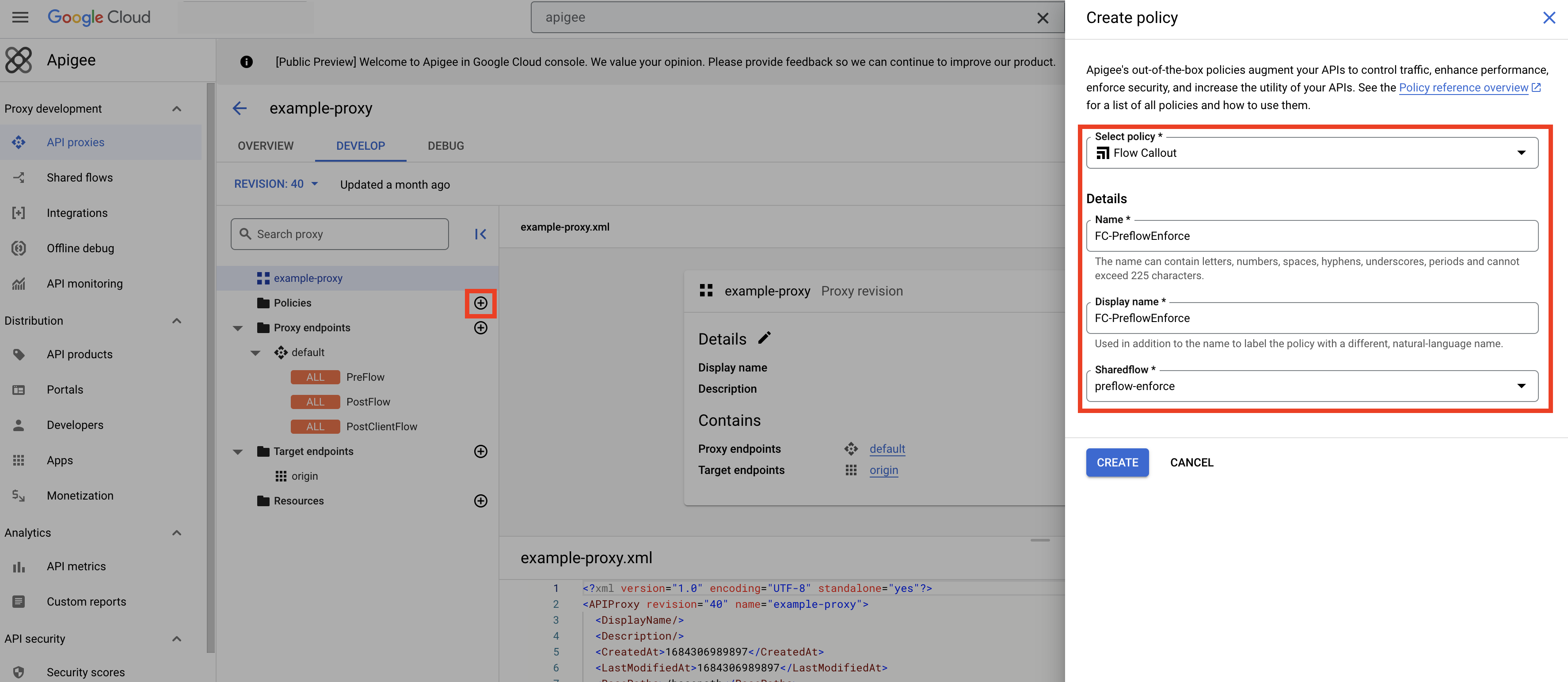The height and width of the screenshot is (682, 1568).
Task: Open the hamburger navigation menu
Action: pos(20,17)
